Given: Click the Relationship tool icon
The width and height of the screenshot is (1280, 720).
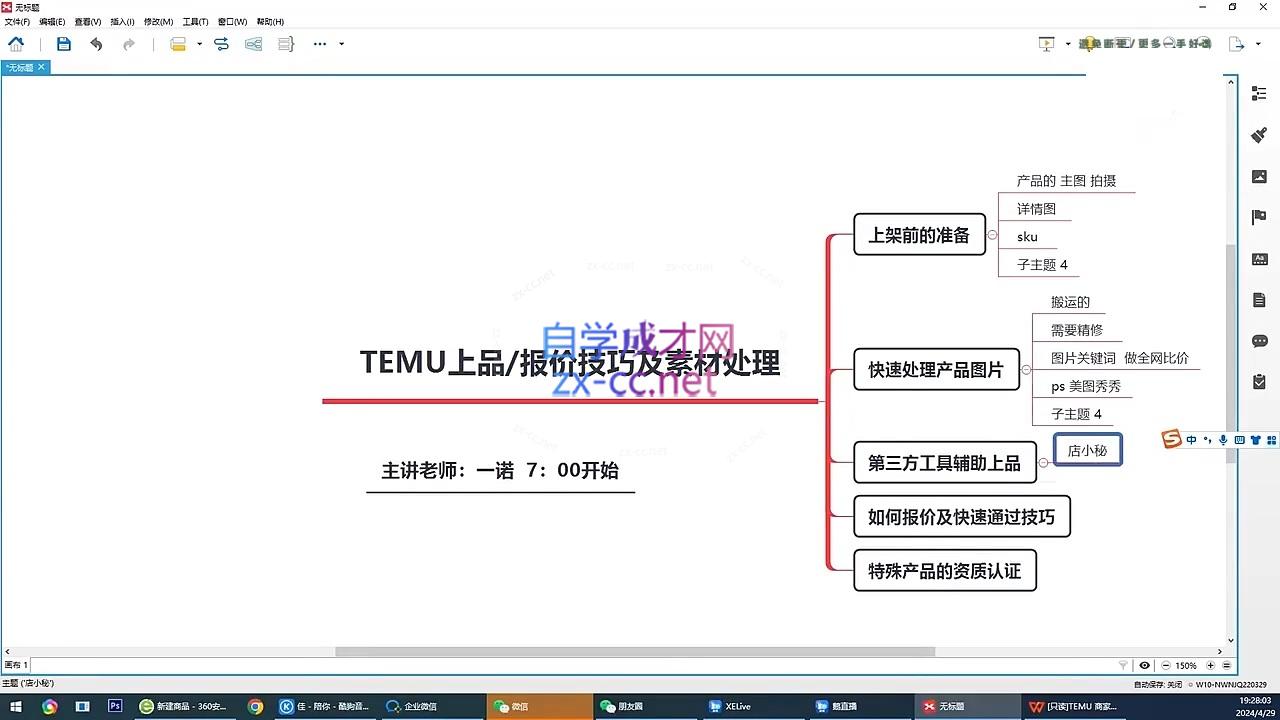Looking at the screenshot, I should [222, 44].
